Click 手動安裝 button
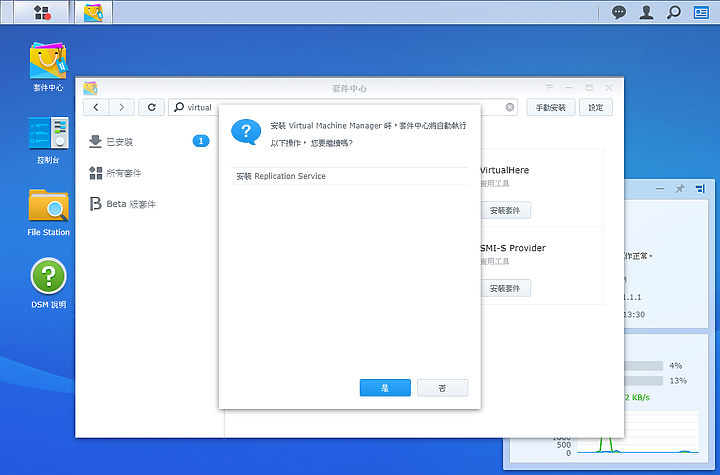Viewport: 720px width, 475px height. coord(551,107)
